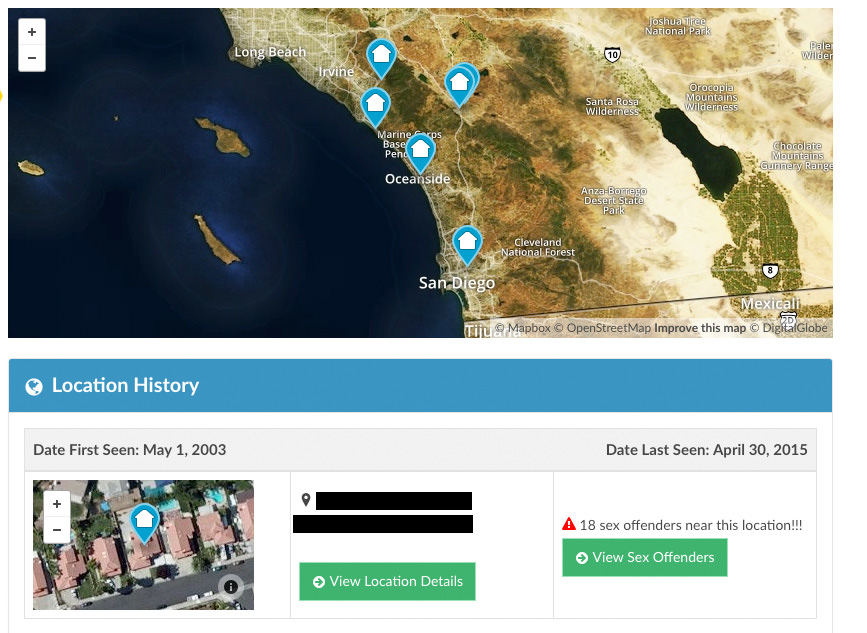Image resolution: width=867 pixels, height=633 pixels.
Task: Zoom in on the location history mini map
Action: 57,504
